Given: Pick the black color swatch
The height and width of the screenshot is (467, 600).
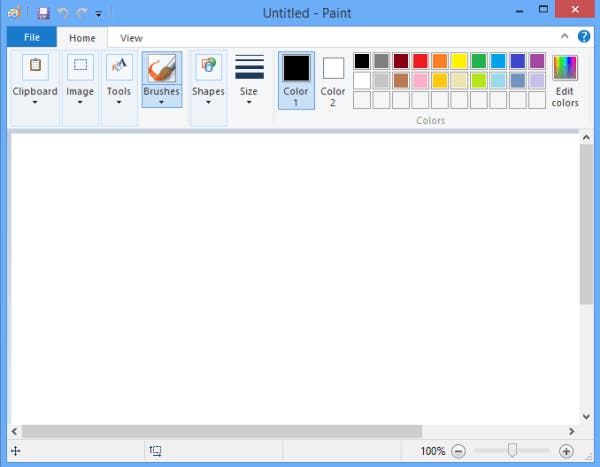Looking at the screenshot, I should (362, 61).
